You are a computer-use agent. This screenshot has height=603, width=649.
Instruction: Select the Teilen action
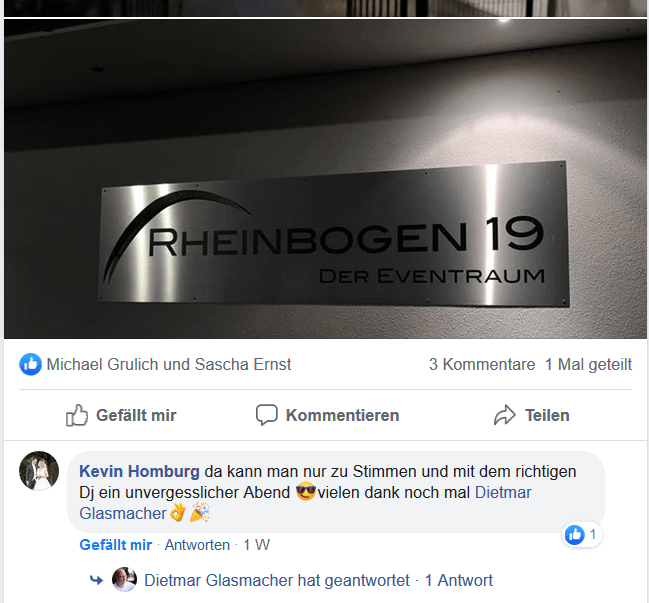click(x=531, y=415)
